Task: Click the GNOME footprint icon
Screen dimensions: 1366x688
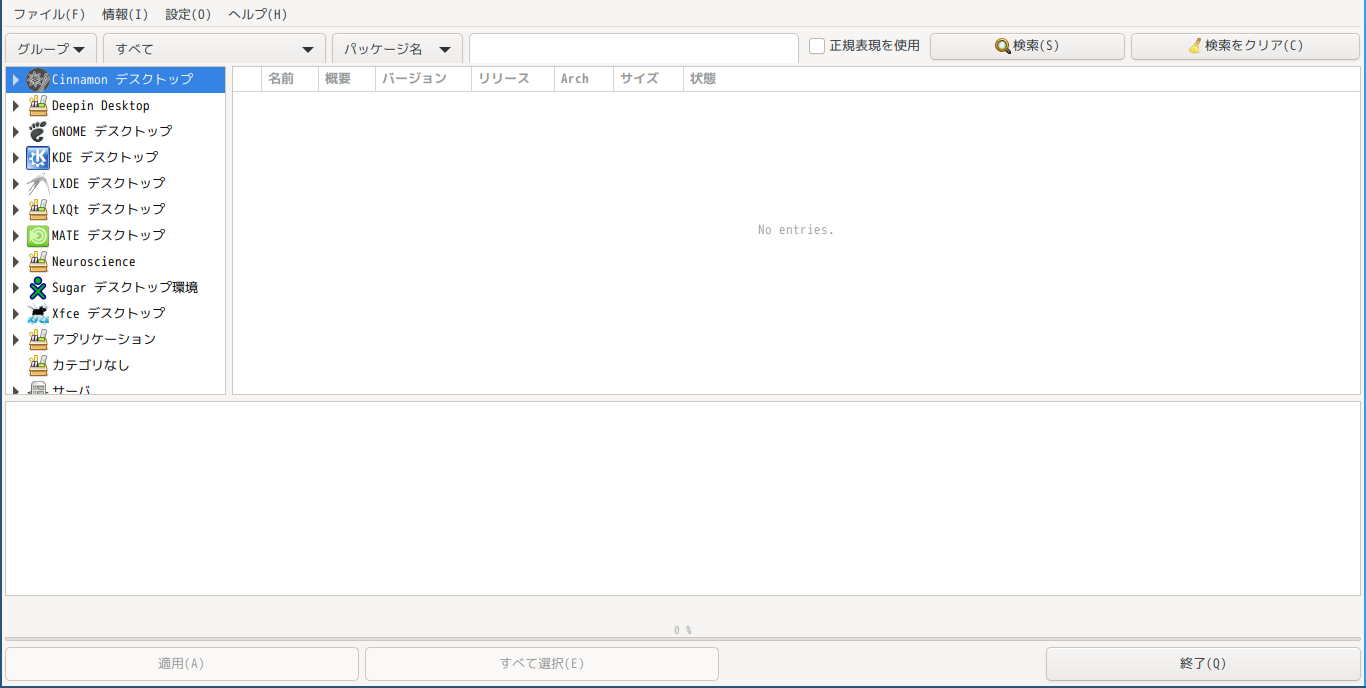Action: (38, 131)
